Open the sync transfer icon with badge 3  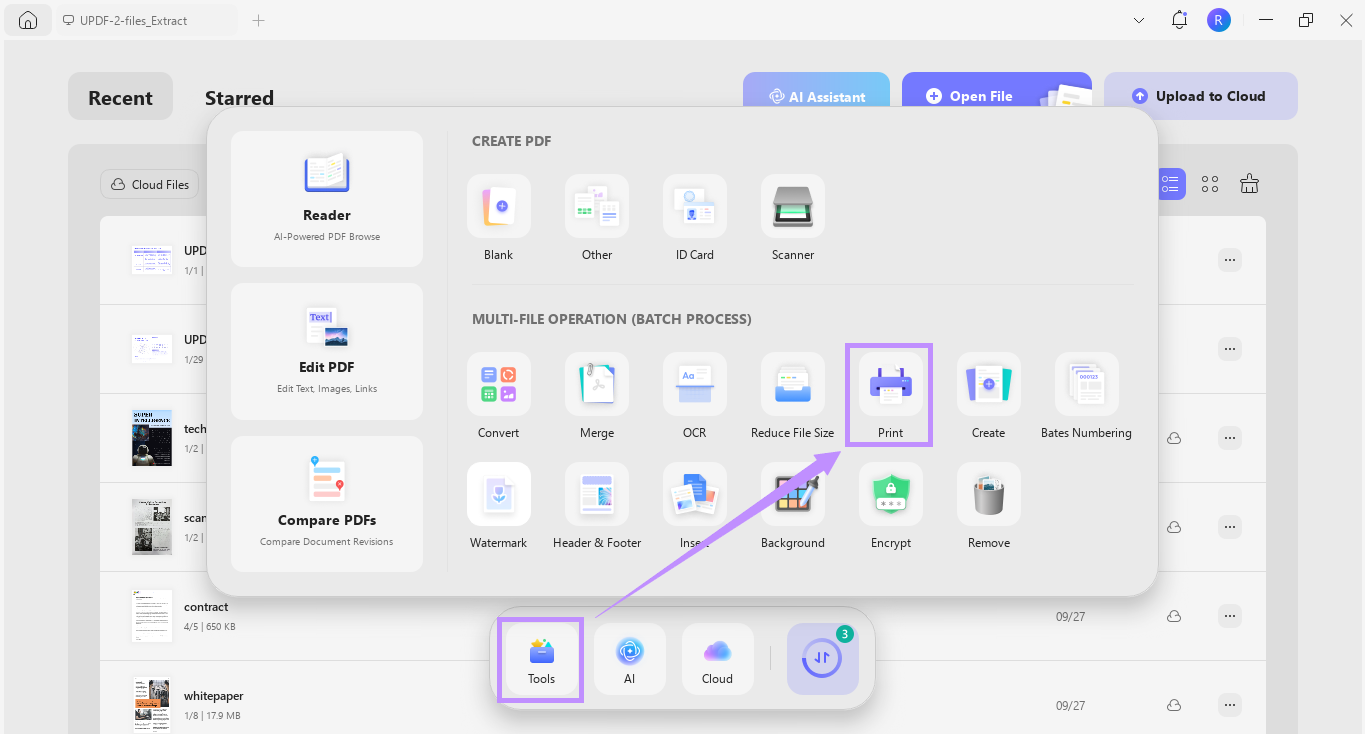823,659
